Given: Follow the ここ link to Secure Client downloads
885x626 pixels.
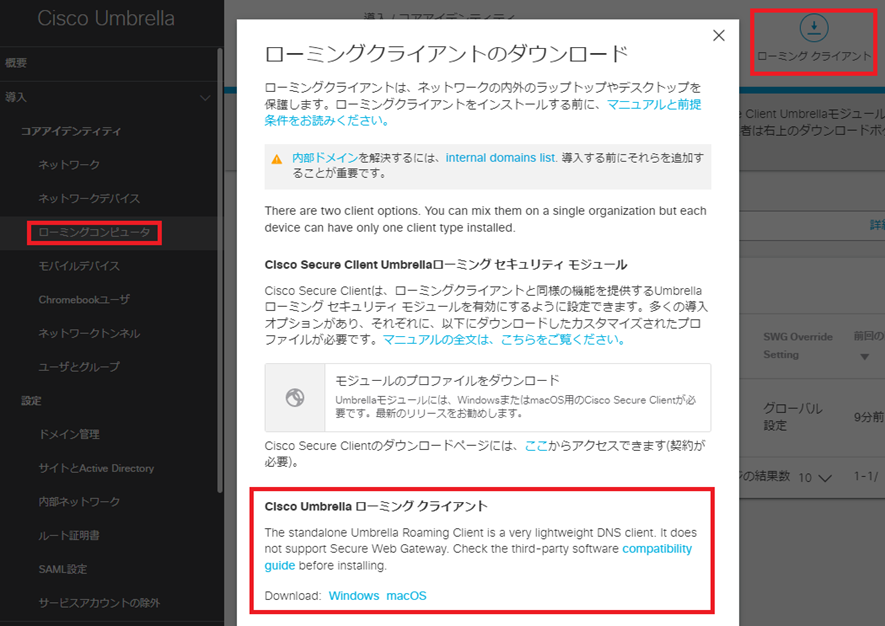Looking at the screenshot, I should pos(536,446).
